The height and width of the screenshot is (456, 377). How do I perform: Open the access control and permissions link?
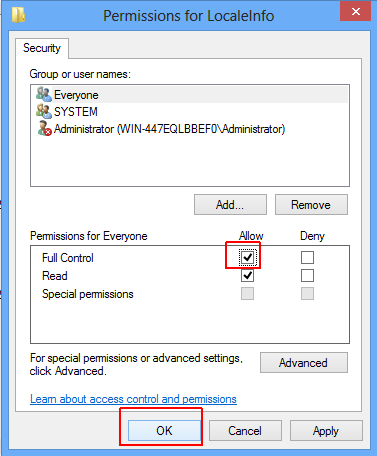pos(133,399)
